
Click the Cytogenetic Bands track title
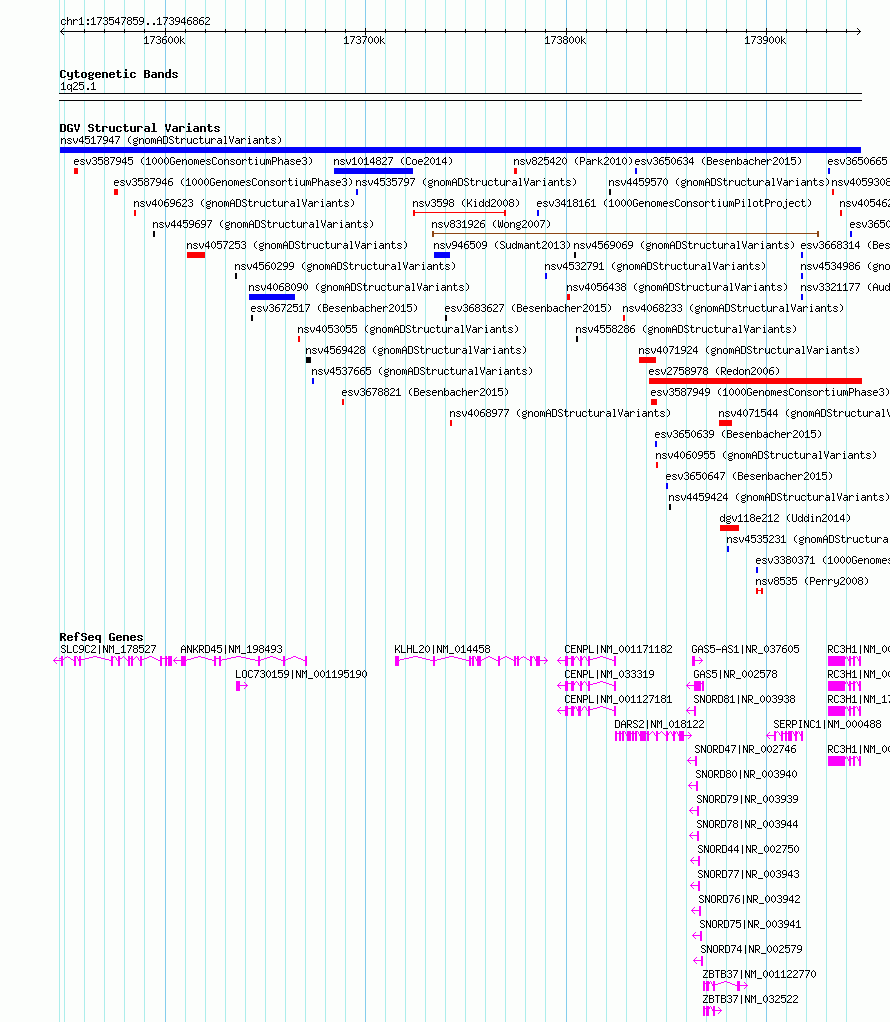click(x=119, y=74)
